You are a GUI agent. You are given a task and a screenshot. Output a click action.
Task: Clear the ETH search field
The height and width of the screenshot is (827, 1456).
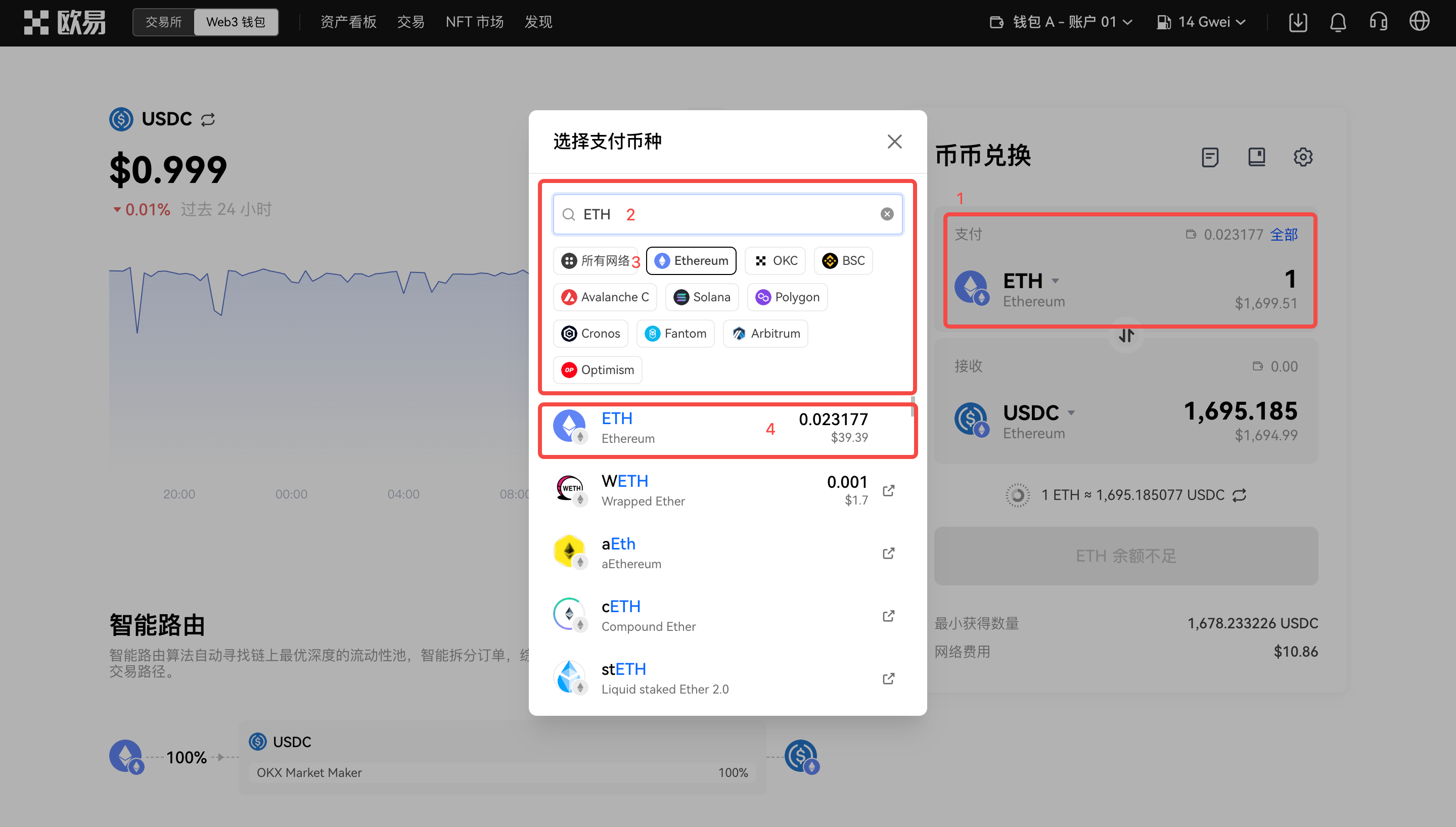886,214
